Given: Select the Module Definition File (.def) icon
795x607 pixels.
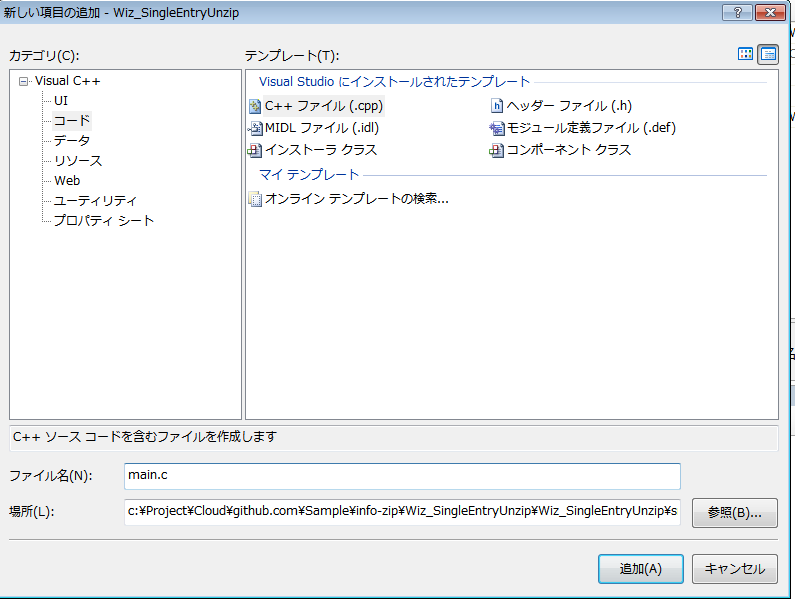Looking at the screenshot, I should (497, 128).
